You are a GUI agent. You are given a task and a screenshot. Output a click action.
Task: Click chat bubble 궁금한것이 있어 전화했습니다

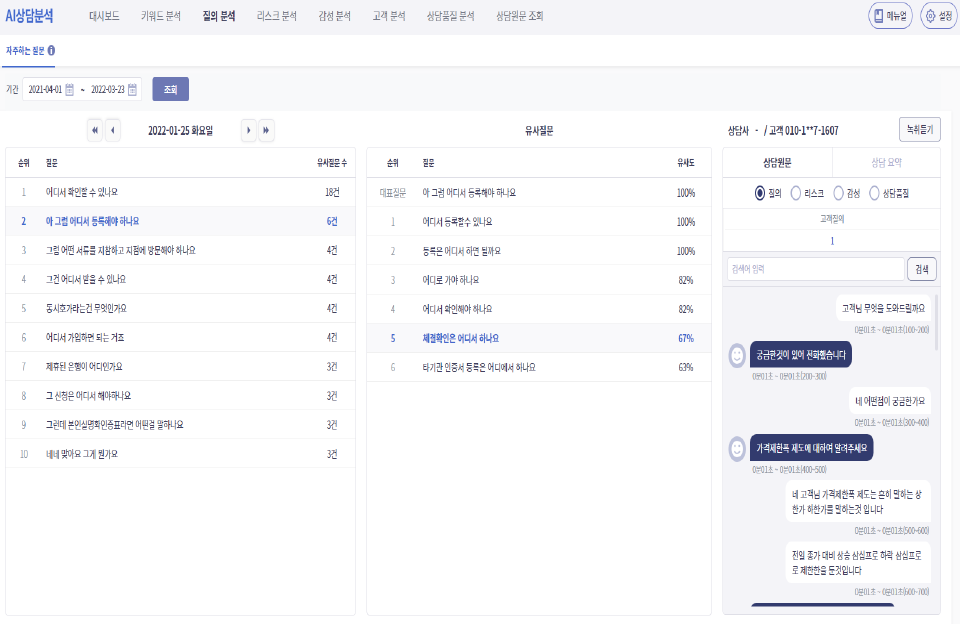click(801, 355)
